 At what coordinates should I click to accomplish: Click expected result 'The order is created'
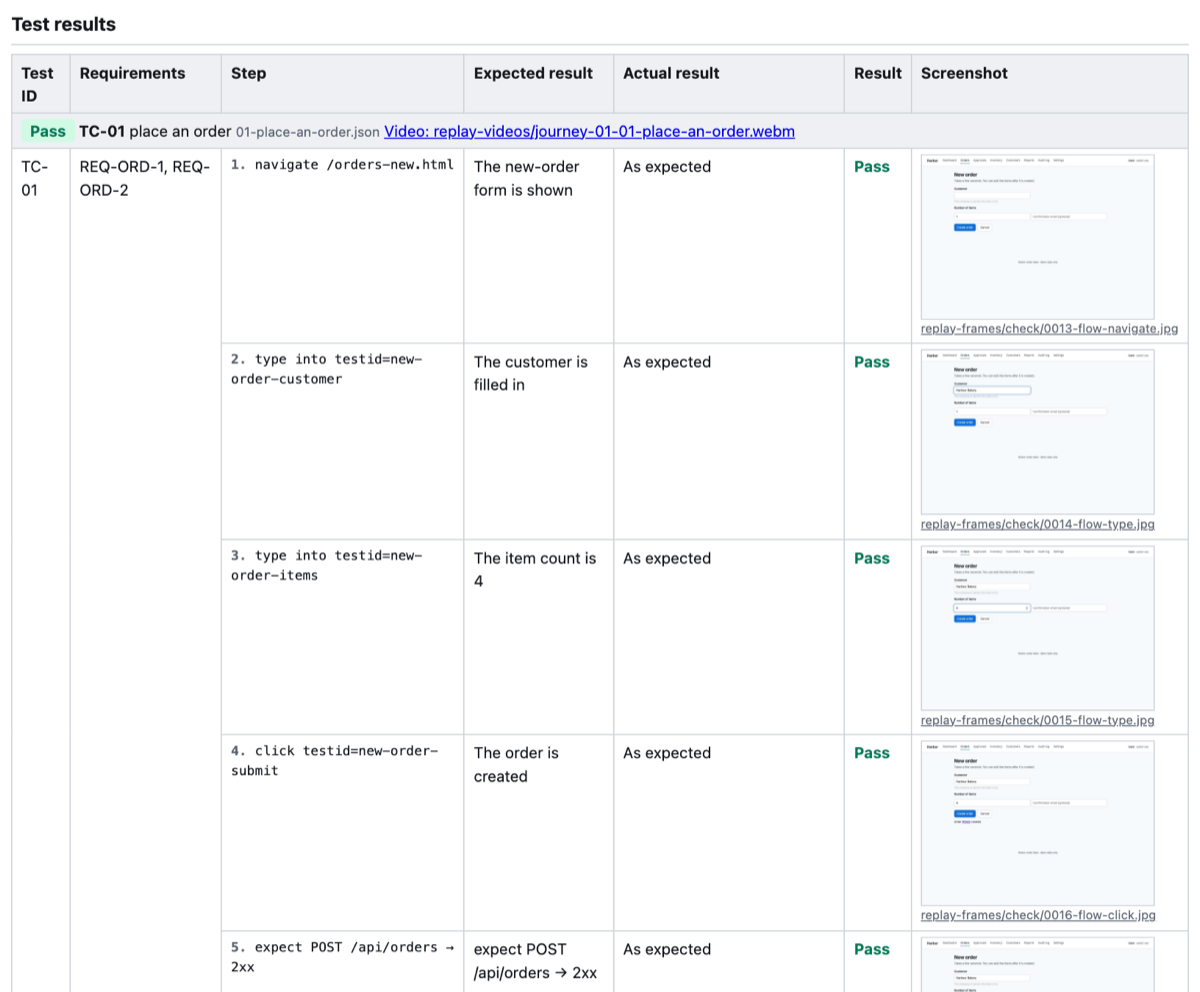click(x=516, y=764)
